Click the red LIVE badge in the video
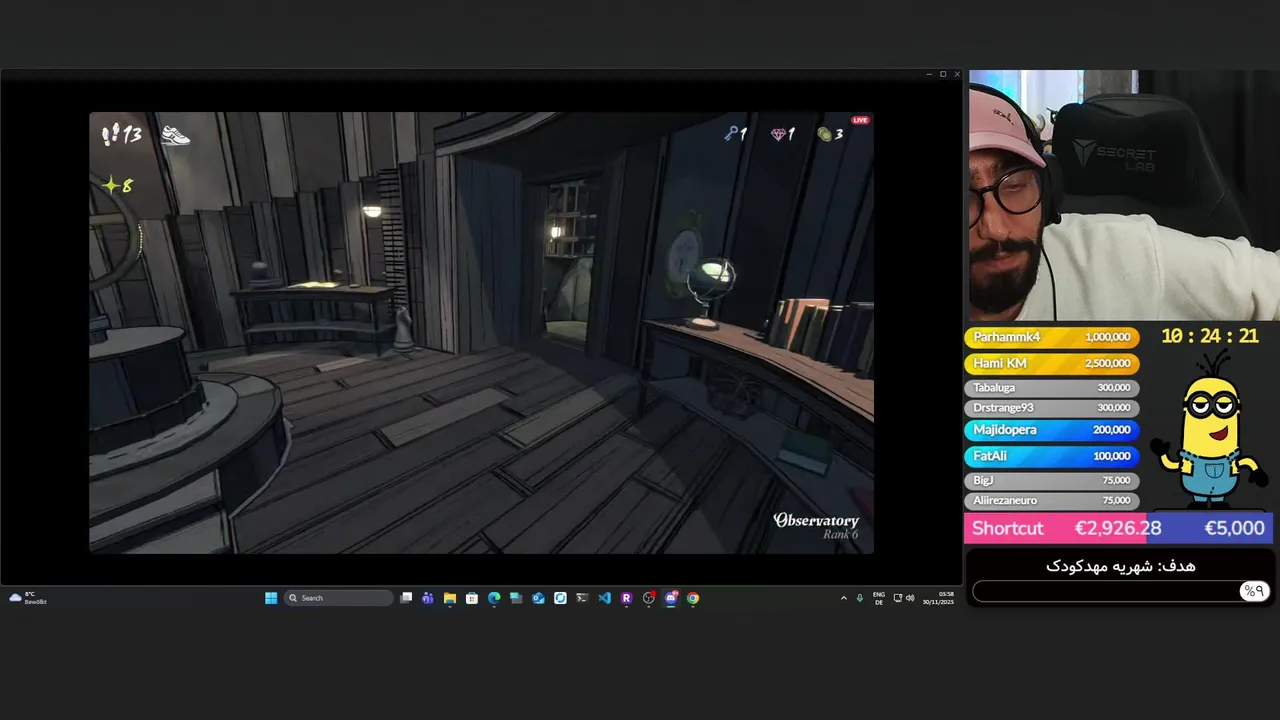Screen dimensions: 1280x720 [860, 120]
